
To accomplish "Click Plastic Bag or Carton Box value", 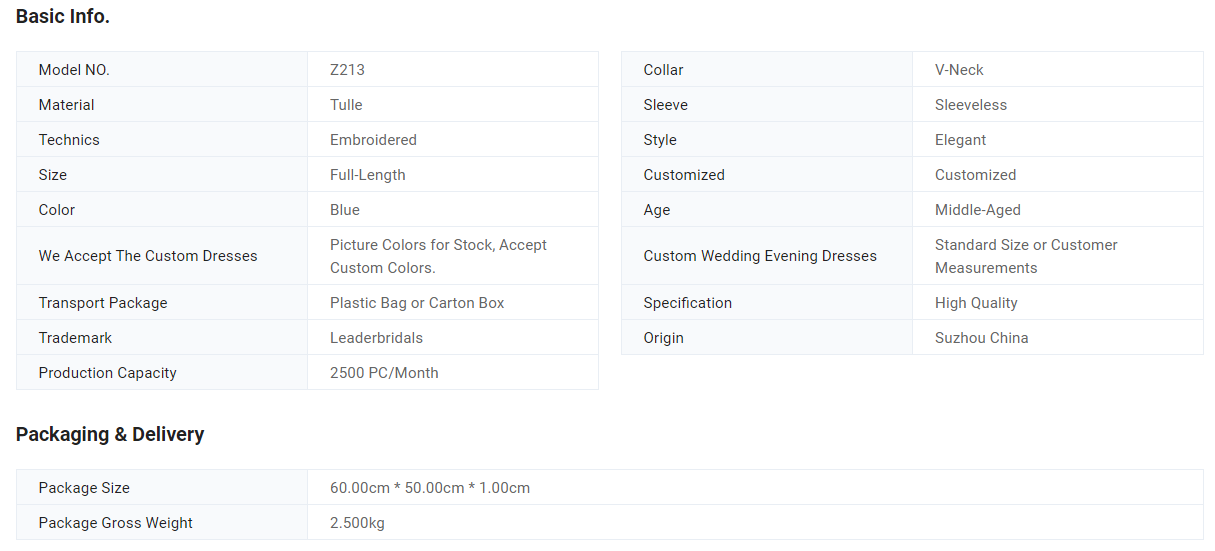I will pos(417,303).
